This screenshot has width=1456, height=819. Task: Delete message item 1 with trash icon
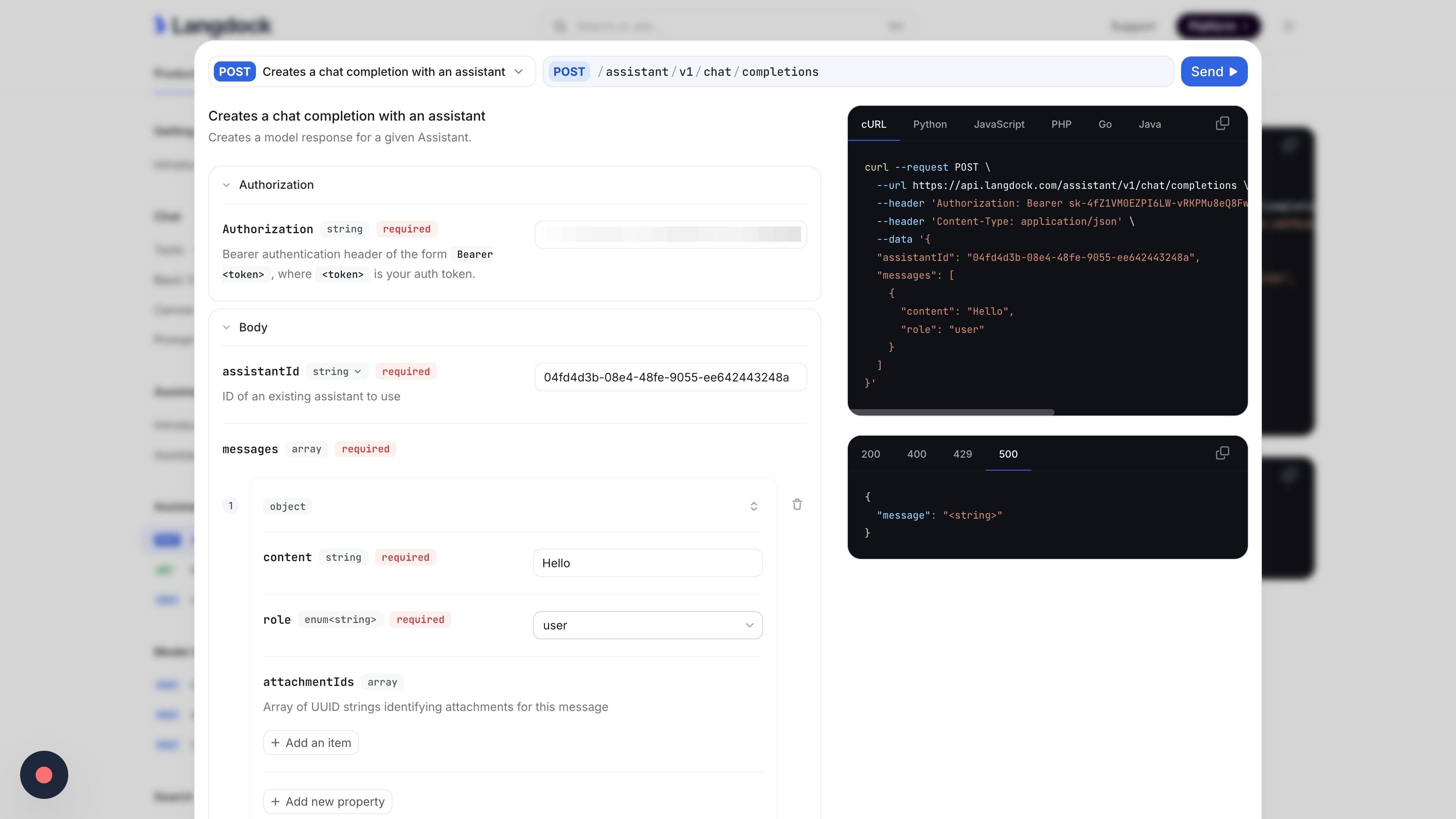point(797,505)
